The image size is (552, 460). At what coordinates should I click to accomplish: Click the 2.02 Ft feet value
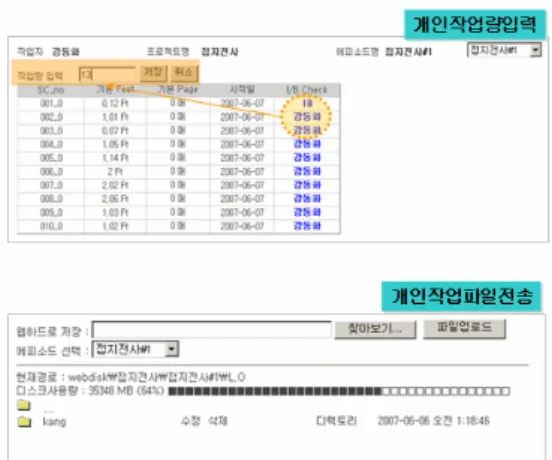(x=115, y=185)
